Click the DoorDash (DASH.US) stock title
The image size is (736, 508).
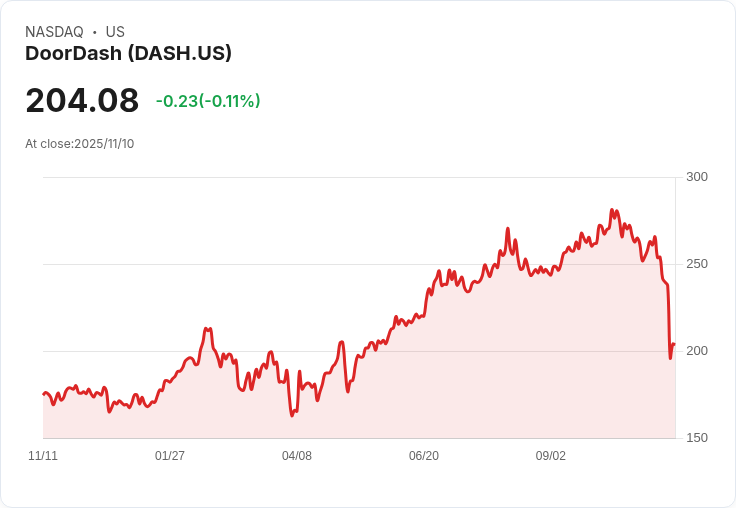tap(128, 54)
